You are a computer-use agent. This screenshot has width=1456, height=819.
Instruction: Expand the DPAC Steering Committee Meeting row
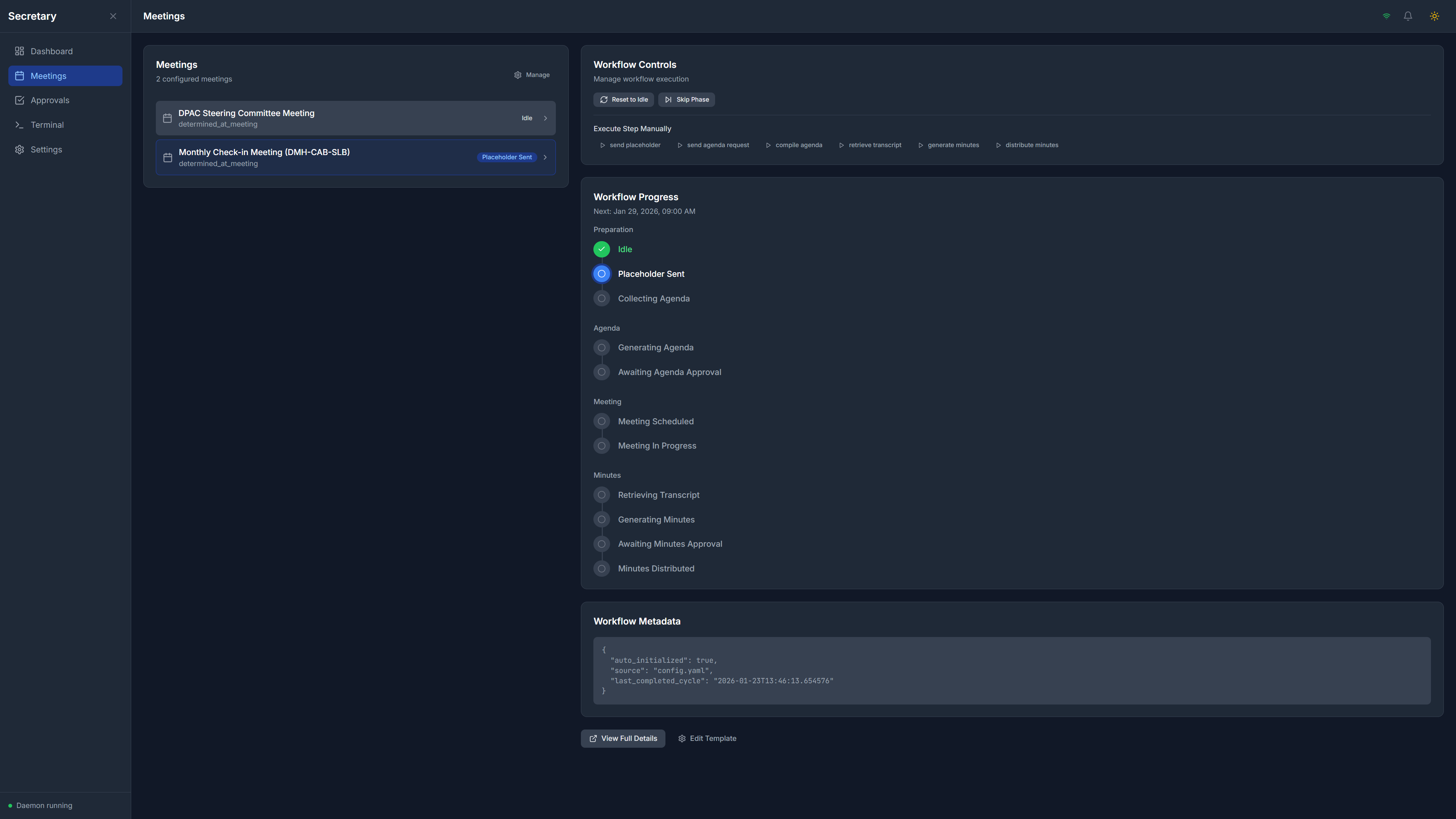point(545,118)
